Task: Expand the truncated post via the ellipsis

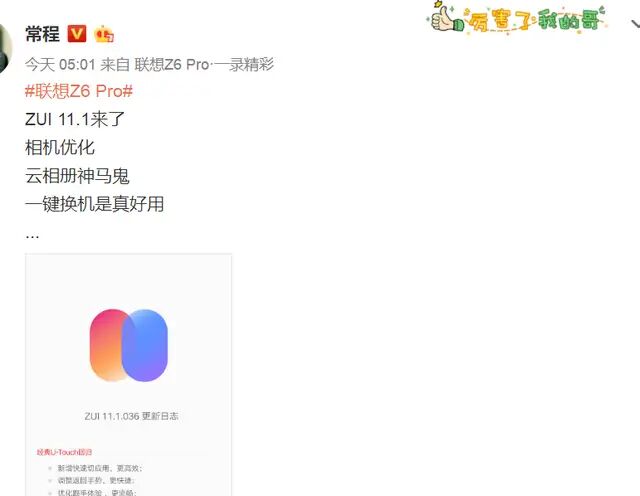Action: (x=32, y=236)
